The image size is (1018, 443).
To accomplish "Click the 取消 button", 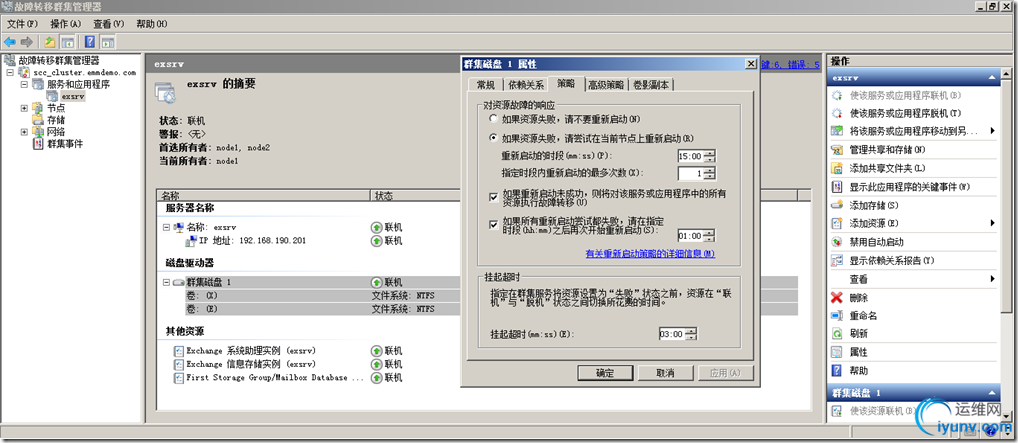I will 665,373.
